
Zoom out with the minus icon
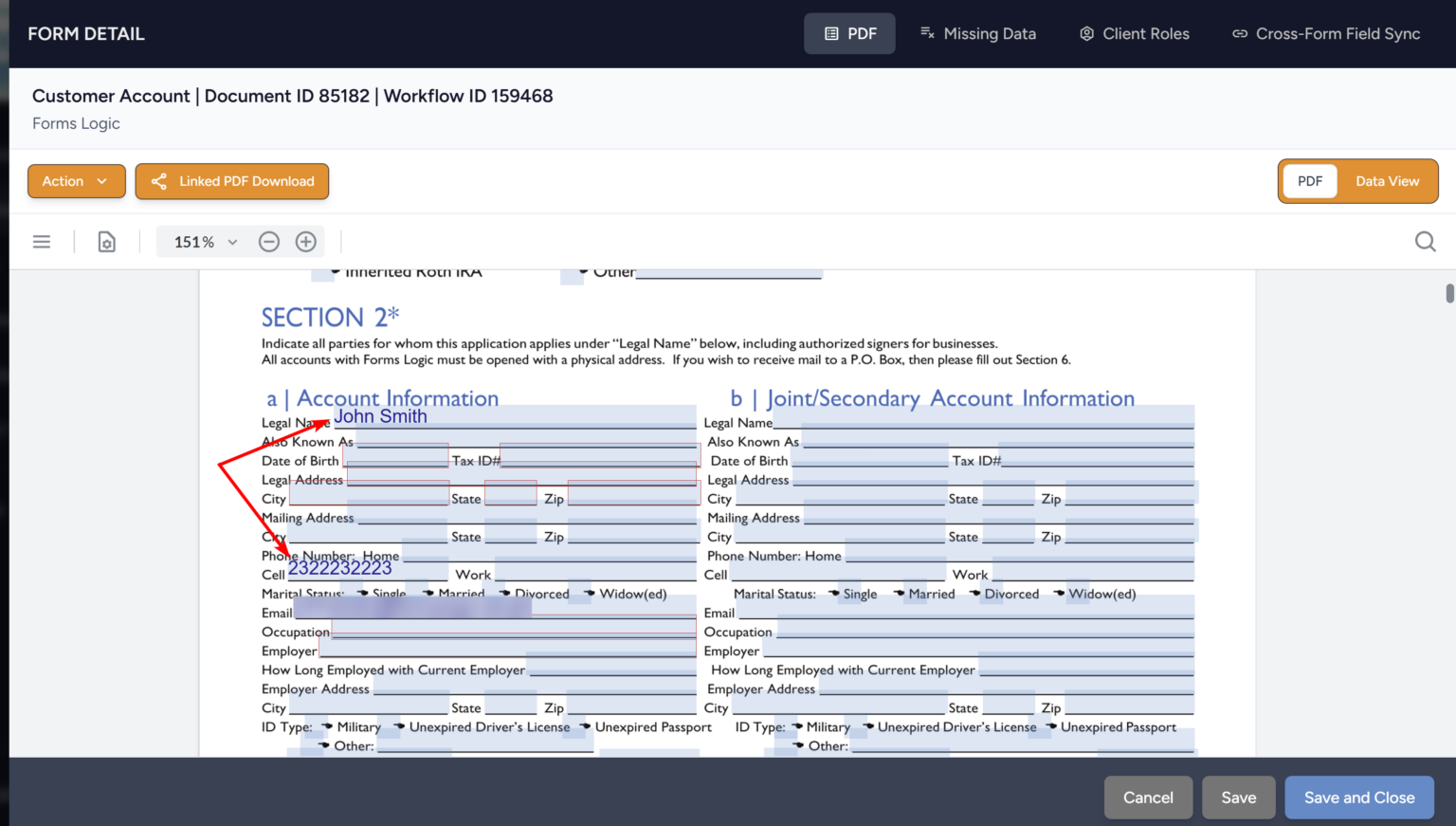click(x=269, y=242)
